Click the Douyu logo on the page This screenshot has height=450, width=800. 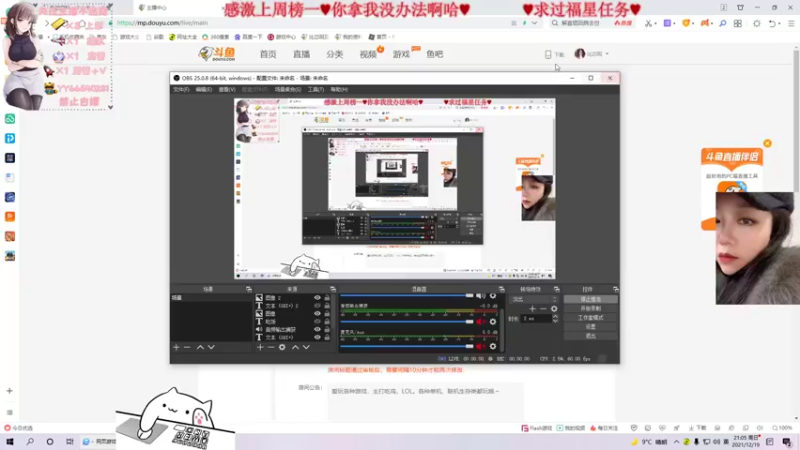point(217,54)
